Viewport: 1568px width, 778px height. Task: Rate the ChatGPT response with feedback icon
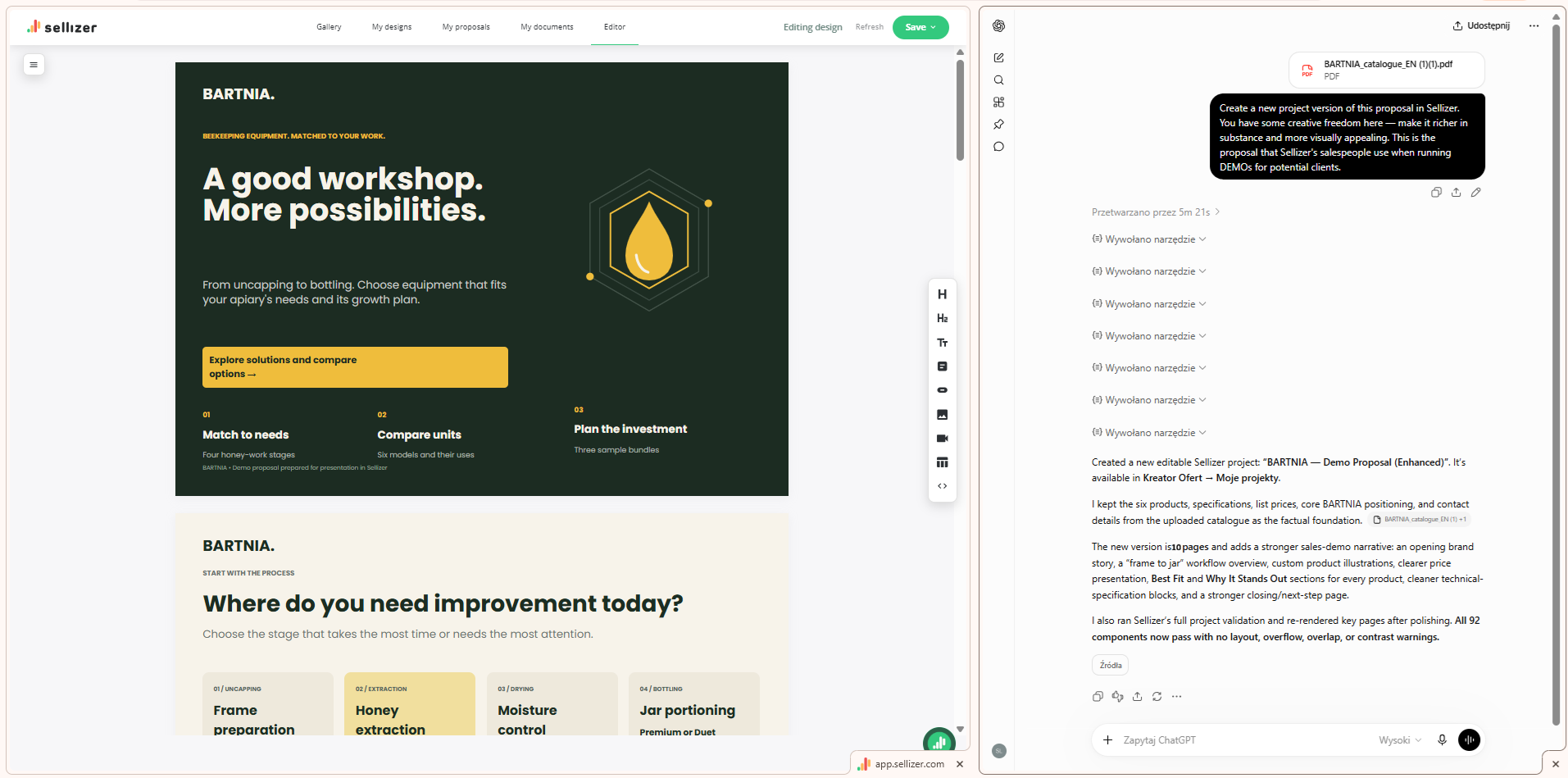1117,697
